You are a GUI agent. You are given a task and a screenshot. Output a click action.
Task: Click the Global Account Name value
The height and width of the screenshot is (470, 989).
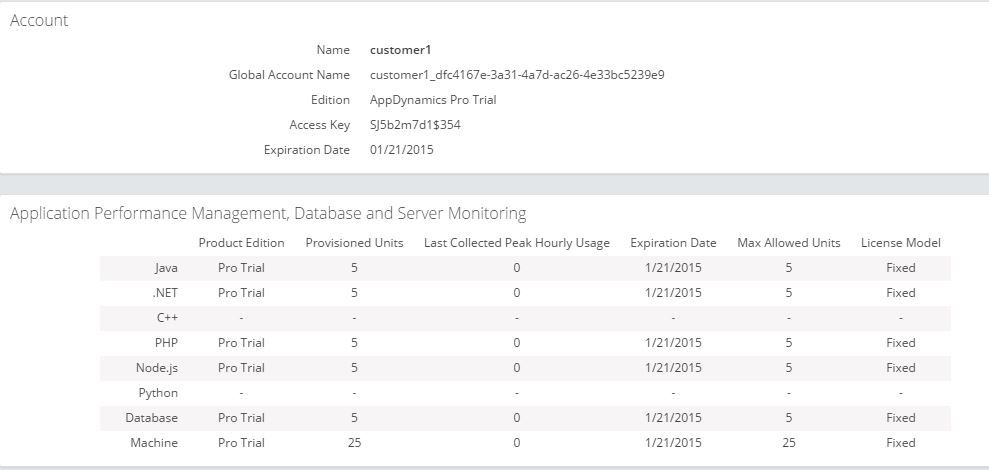pos(517,75)
